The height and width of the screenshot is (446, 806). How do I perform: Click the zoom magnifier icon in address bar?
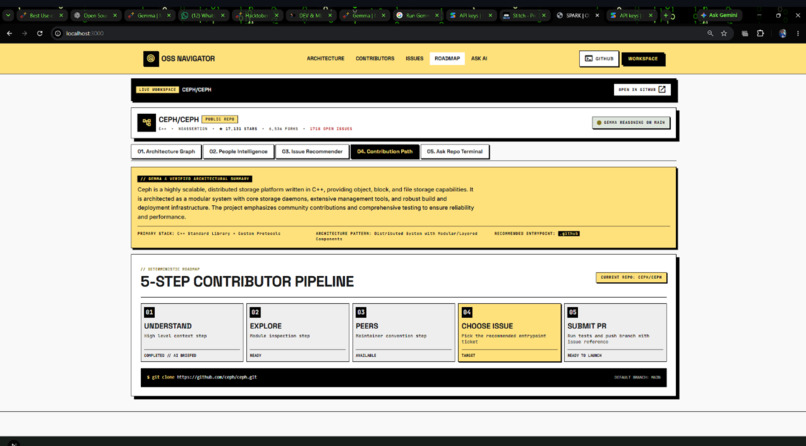[710, 33]
